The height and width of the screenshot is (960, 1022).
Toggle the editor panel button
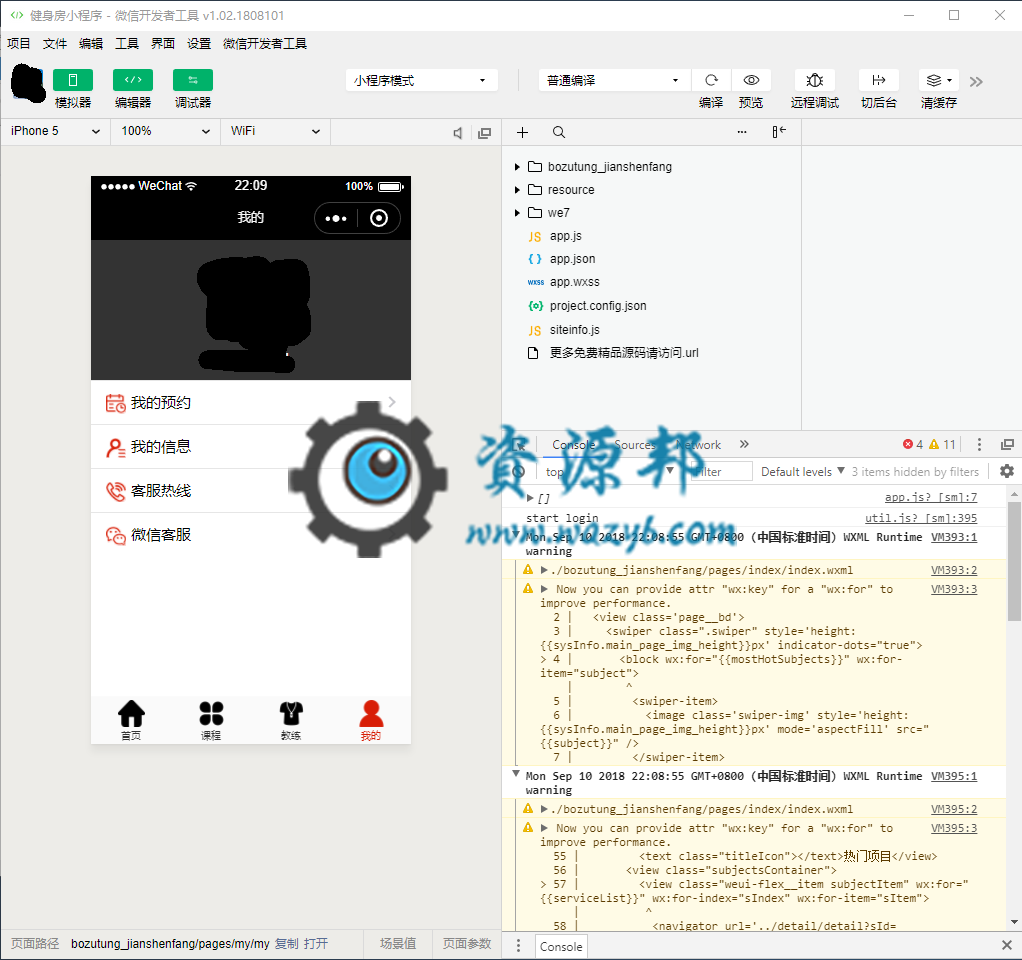click(x=132, y=80)
